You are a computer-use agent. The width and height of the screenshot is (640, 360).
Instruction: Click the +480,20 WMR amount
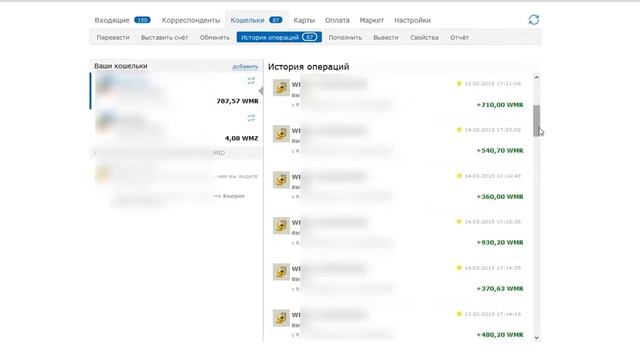coord(500,335)
